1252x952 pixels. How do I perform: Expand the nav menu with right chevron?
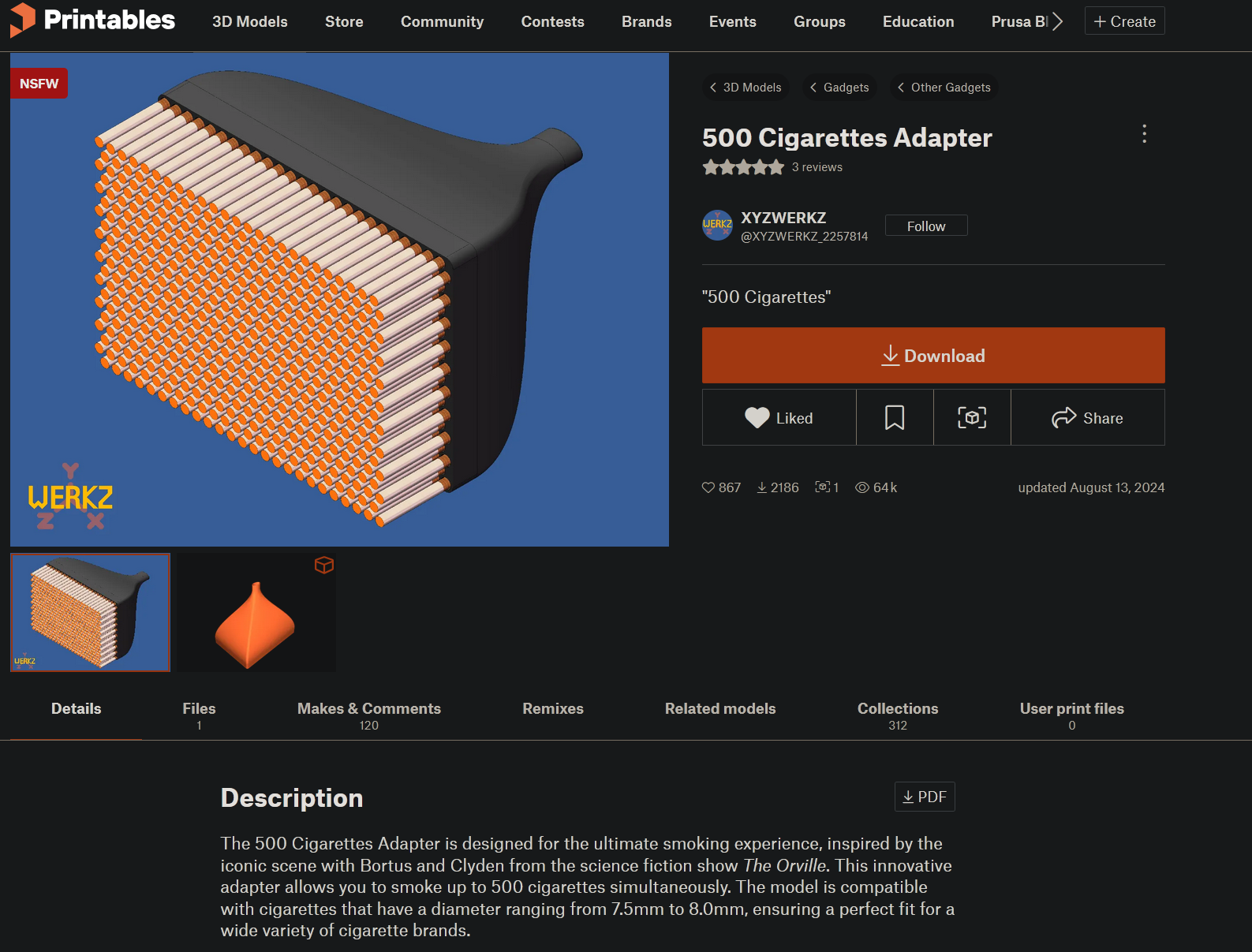pos(1058,21)
